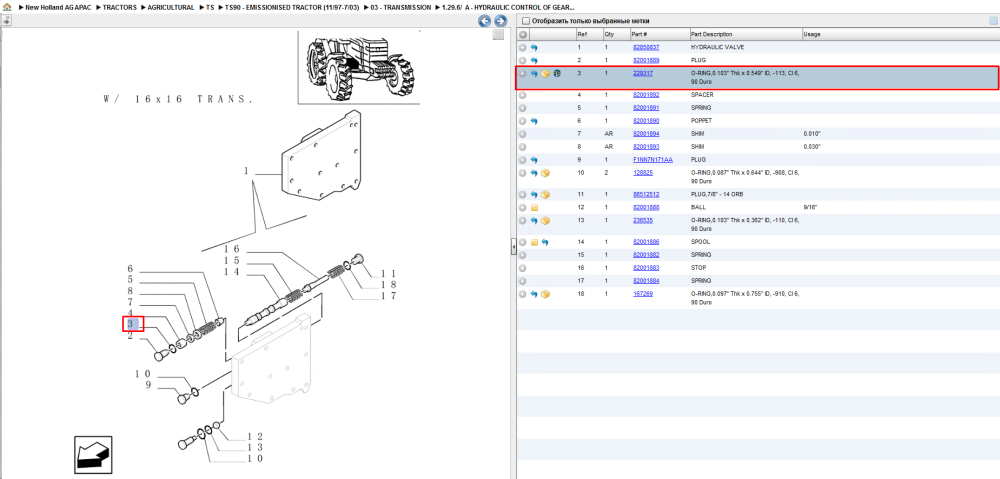This screenshot has width=1000, height=479.
Task: Collapse parts panel using splitter handle arrow
Action: pyautogui.click(x=513, y=247)
